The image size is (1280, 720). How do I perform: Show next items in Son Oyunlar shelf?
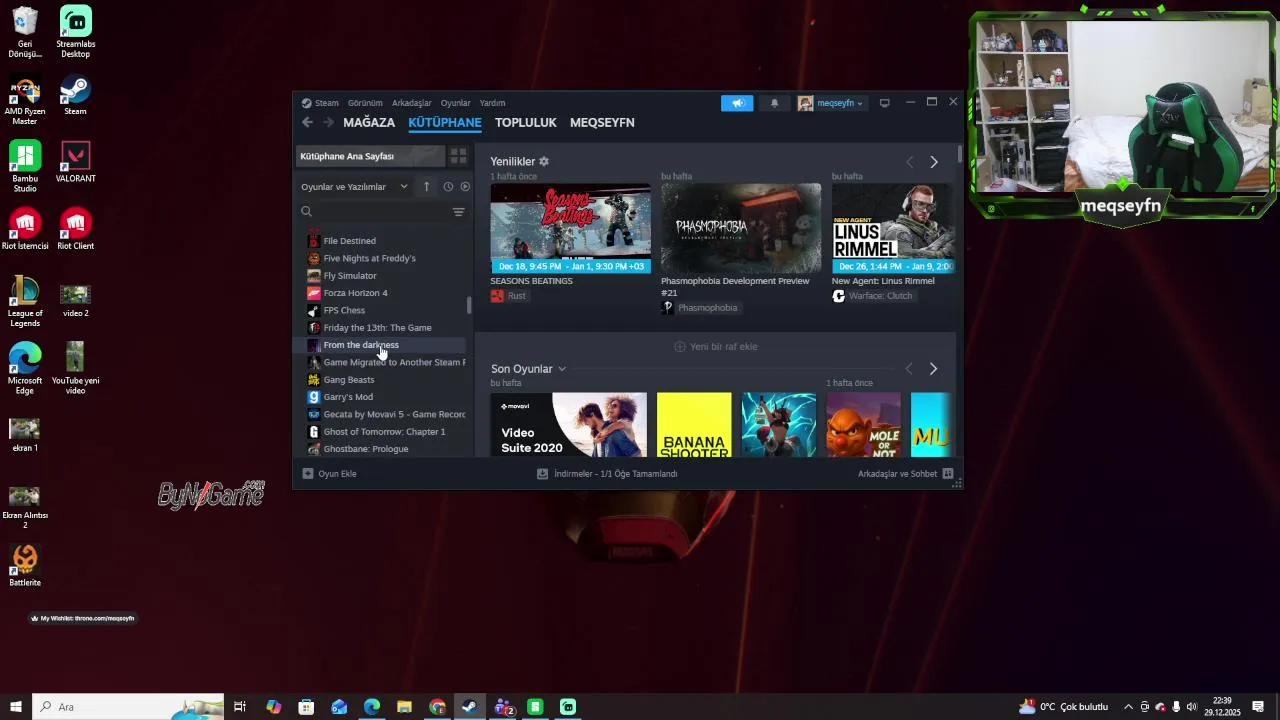[x=933, y=369]
